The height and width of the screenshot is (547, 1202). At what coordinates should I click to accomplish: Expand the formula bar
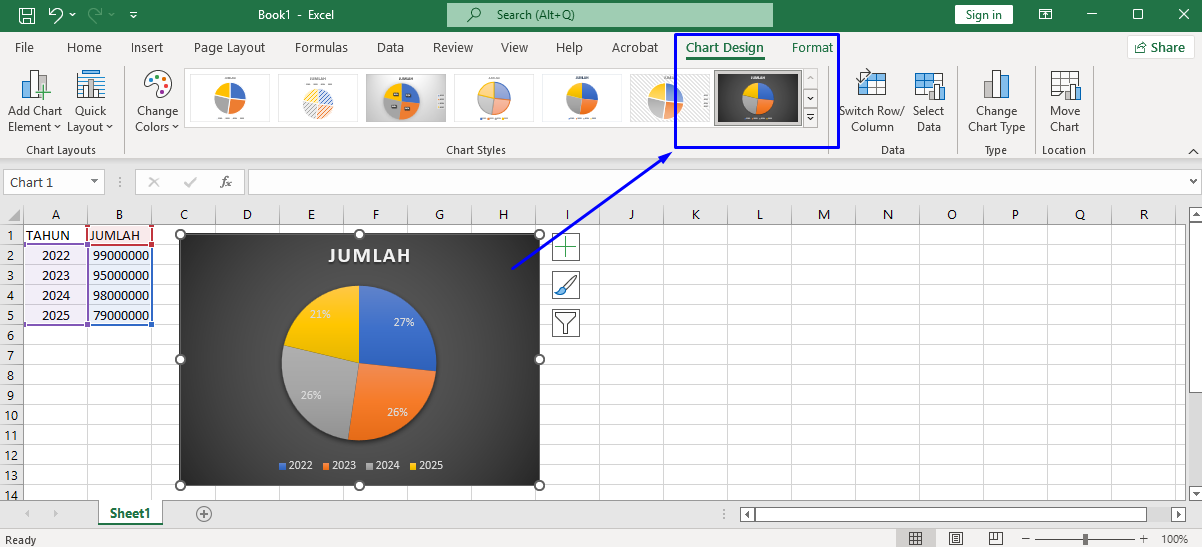point(1192,182)
